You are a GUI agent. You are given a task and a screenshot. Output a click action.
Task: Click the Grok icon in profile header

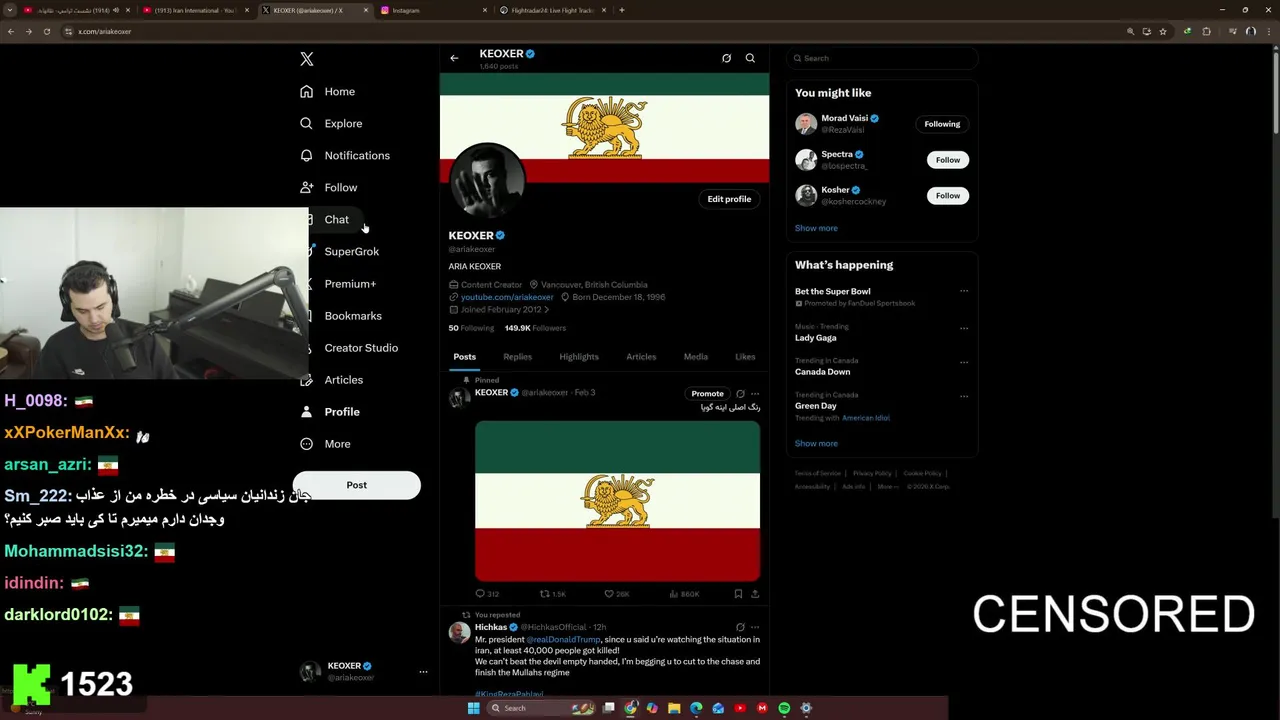(727, 58)
